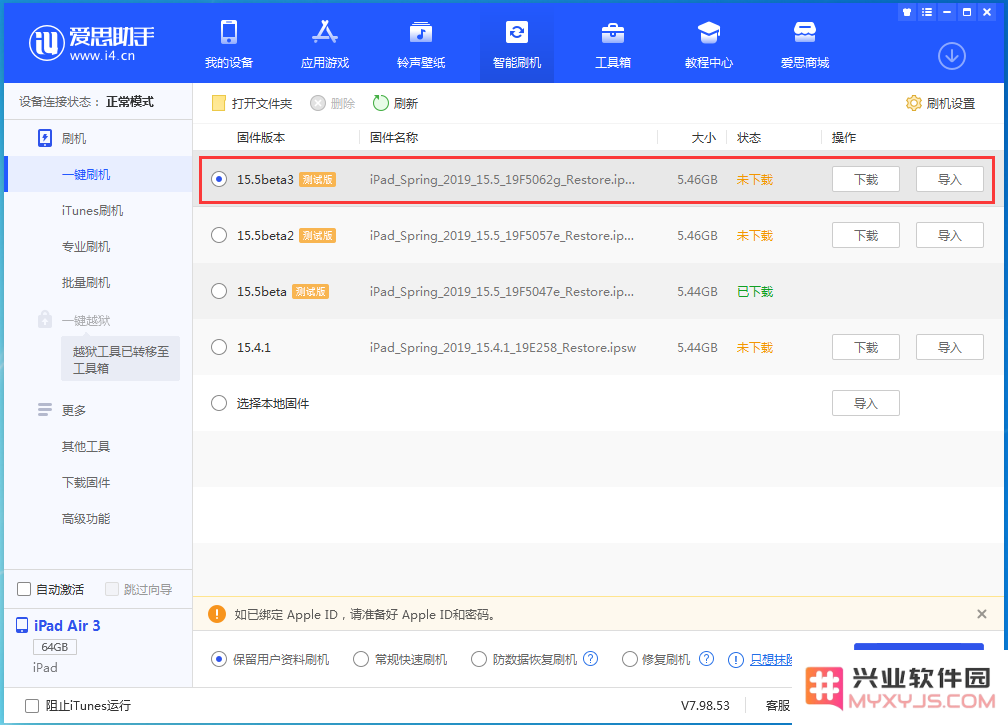Import local firmware via 导入

(865, 403)
